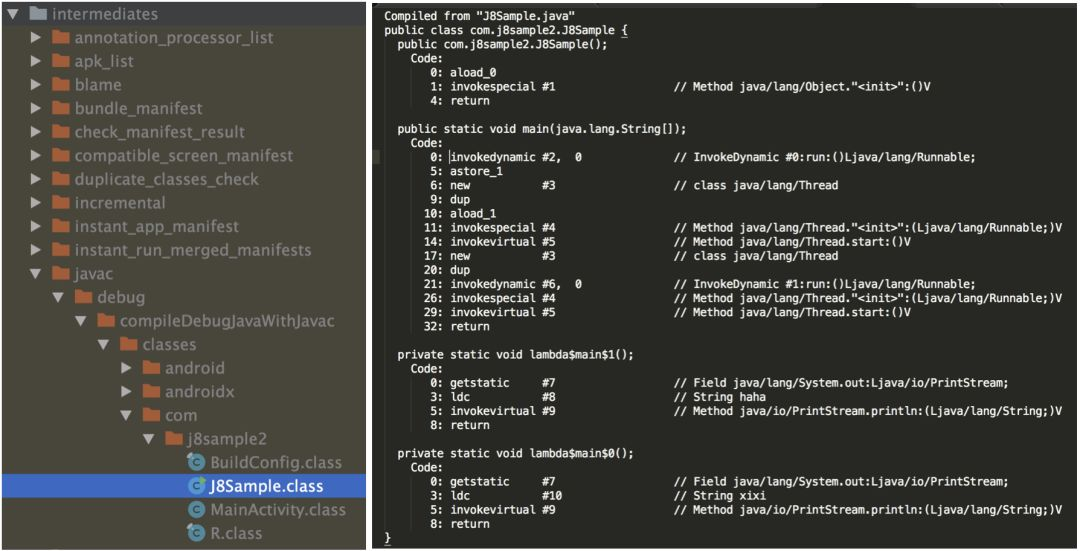Select the classes folder entry
This screenshot has width=1080, height=551.
169,344
